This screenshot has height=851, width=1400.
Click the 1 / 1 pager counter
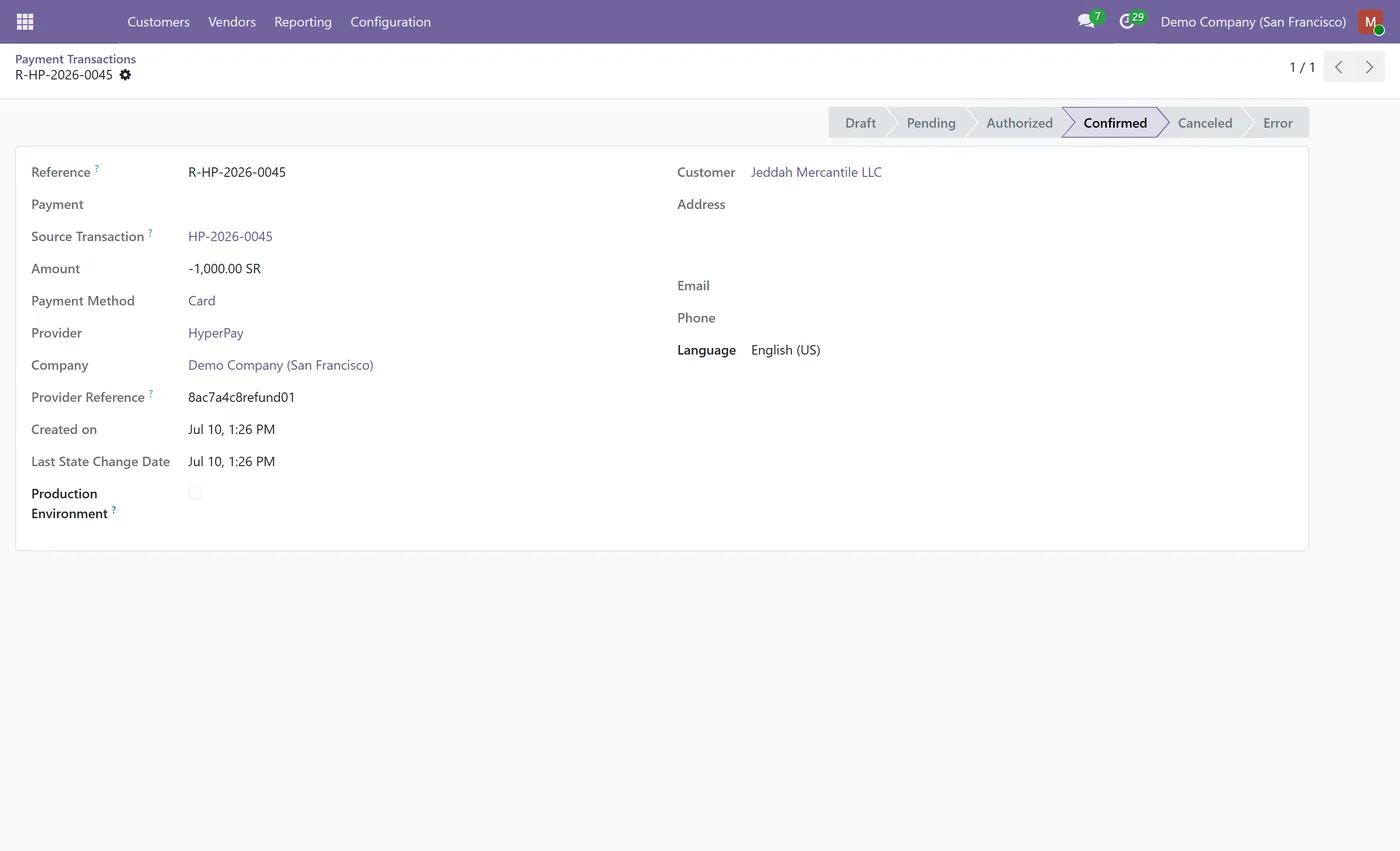[1302, 67]
